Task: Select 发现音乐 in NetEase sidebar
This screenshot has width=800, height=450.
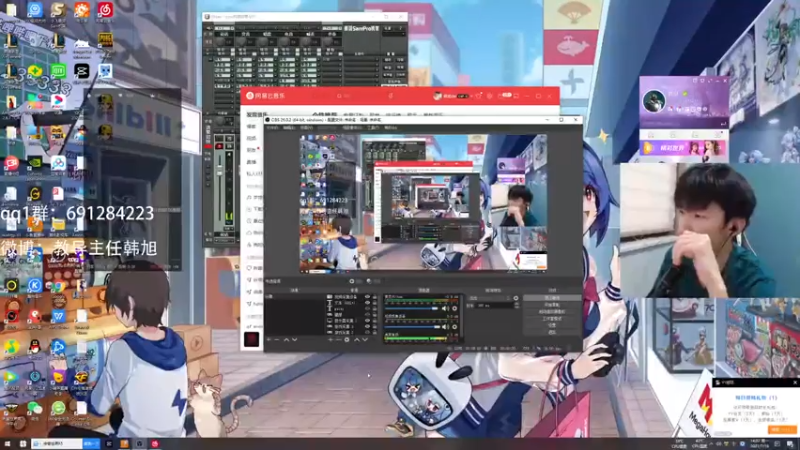Action: [257, 115]
